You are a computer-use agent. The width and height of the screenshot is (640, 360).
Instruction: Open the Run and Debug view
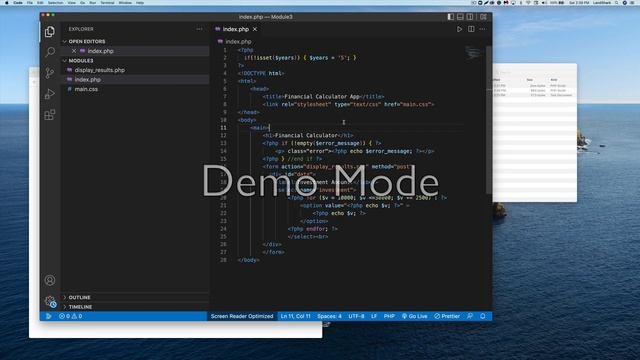click(50, 94)
